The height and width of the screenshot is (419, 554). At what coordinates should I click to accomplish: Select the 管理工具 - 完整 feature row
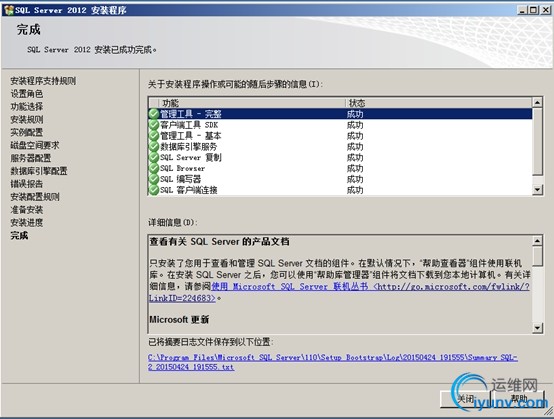(x=340, y=114)
